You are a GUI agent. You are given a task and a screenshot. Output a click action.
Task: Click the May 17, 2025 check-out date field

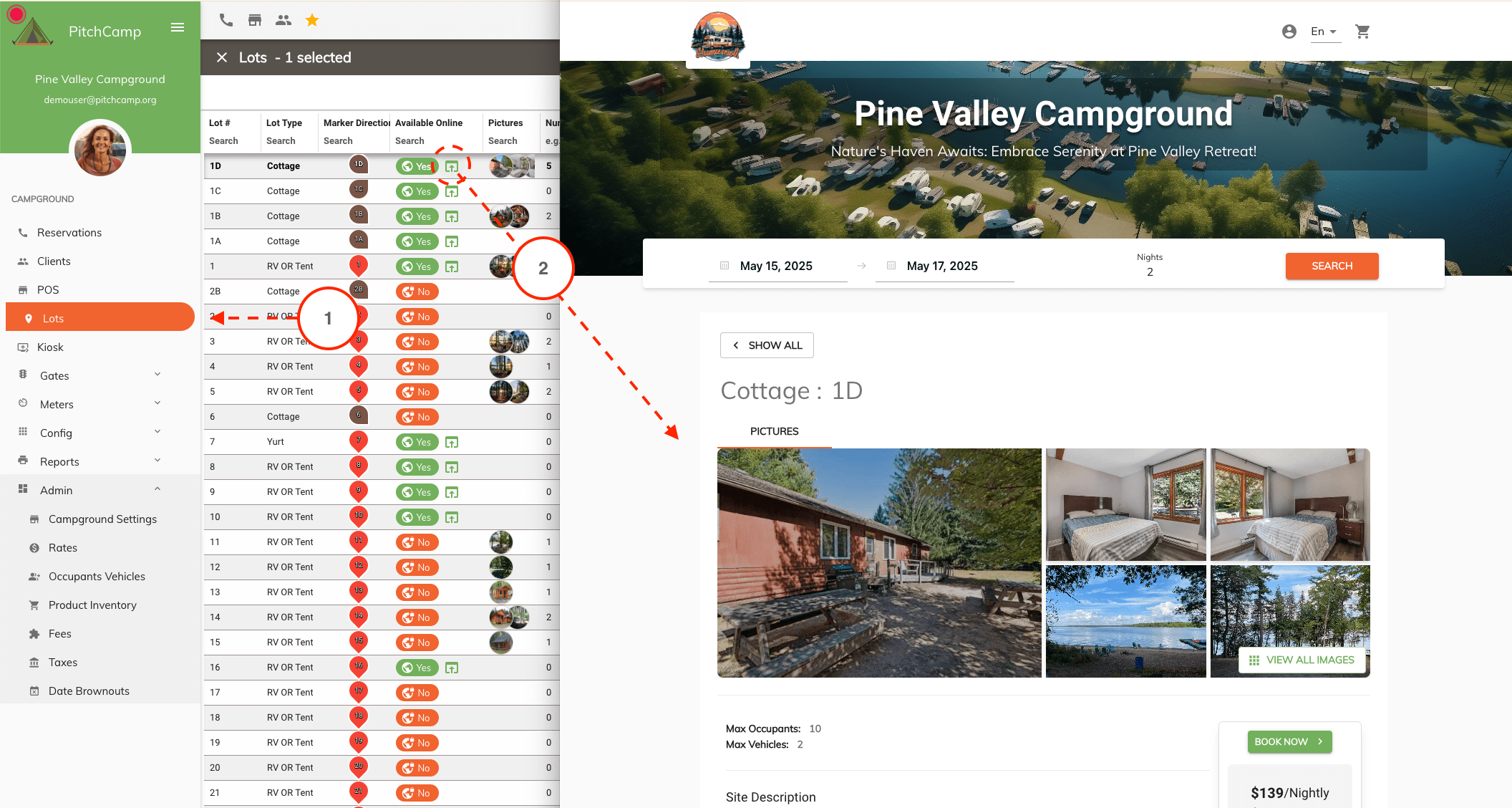point(945,266)
